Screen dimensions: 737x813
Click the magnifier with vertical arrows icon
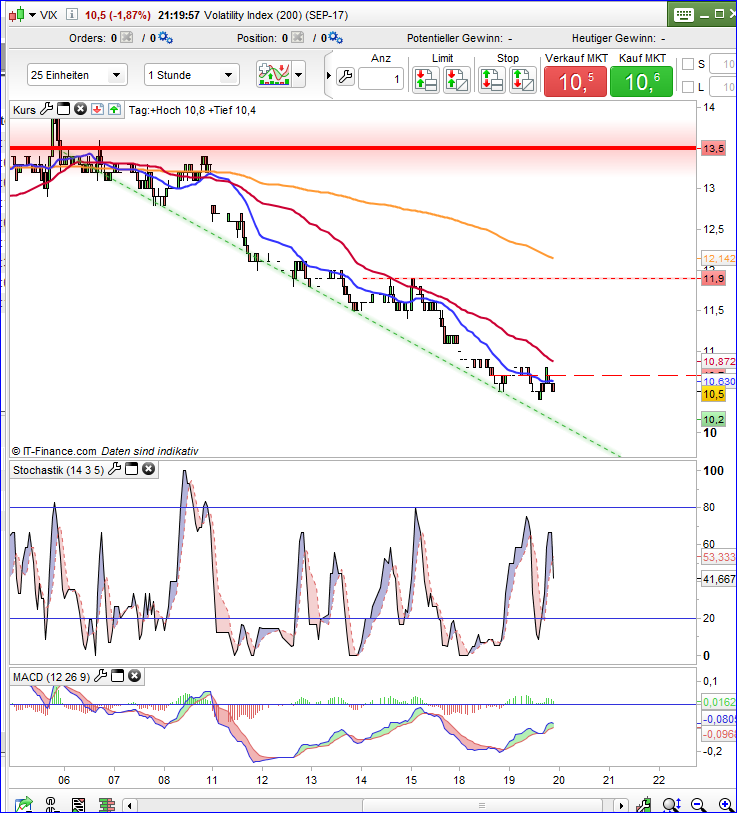672,805
